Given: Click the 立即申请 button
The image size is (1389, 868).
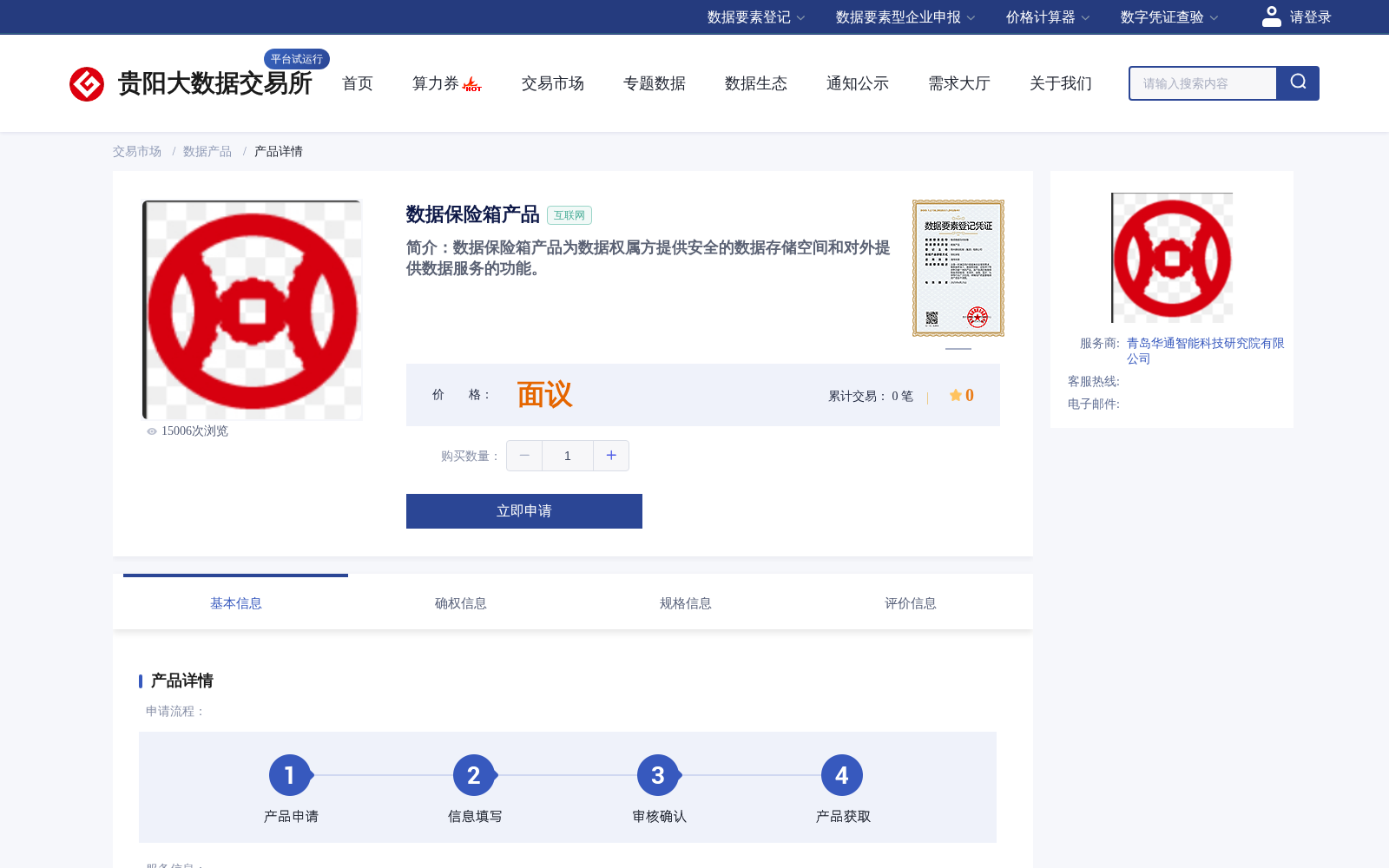Looking at the screenshot, I should click(524, 511).
